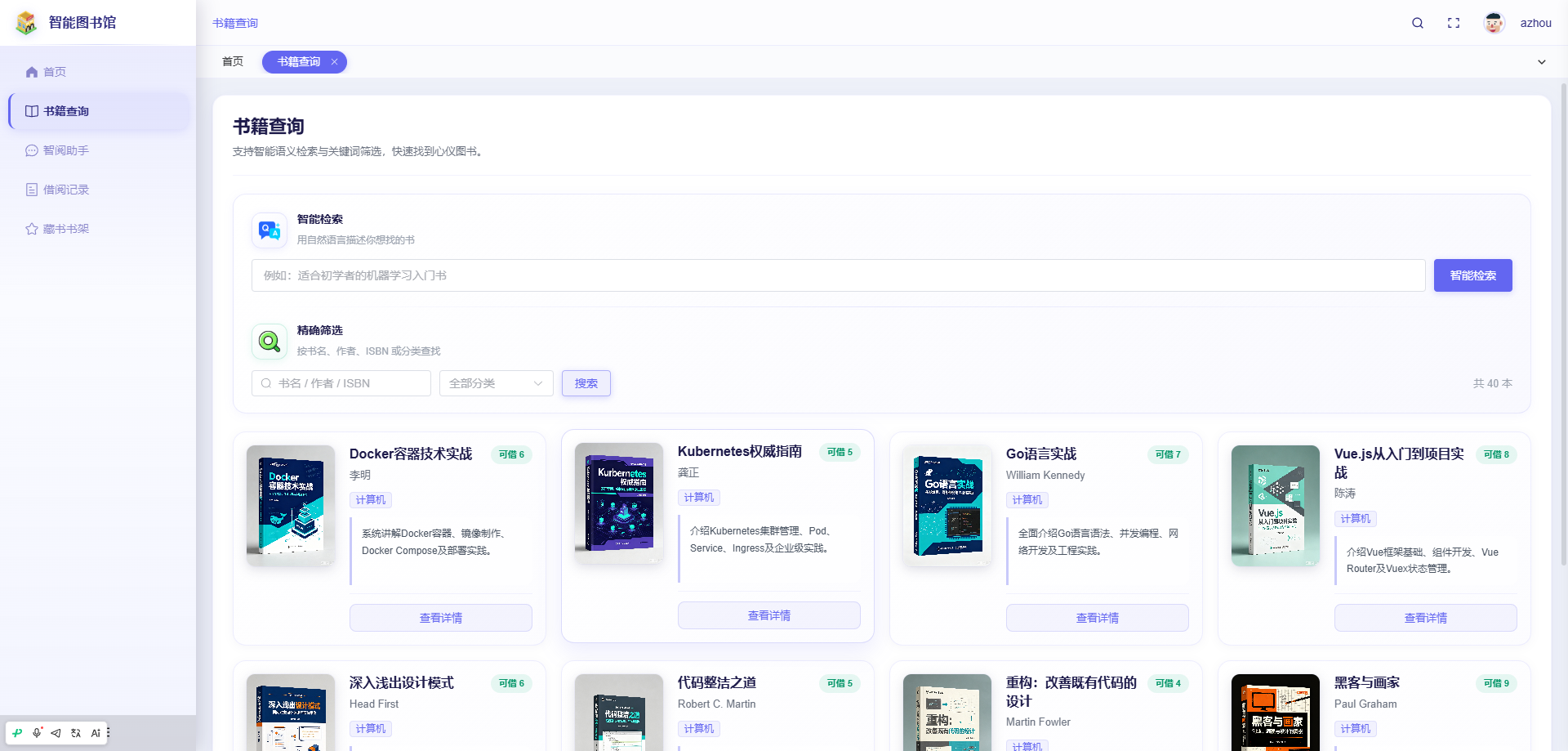
Task: Open the 全部分类 category dropdown
Action: tap(497, 383)
